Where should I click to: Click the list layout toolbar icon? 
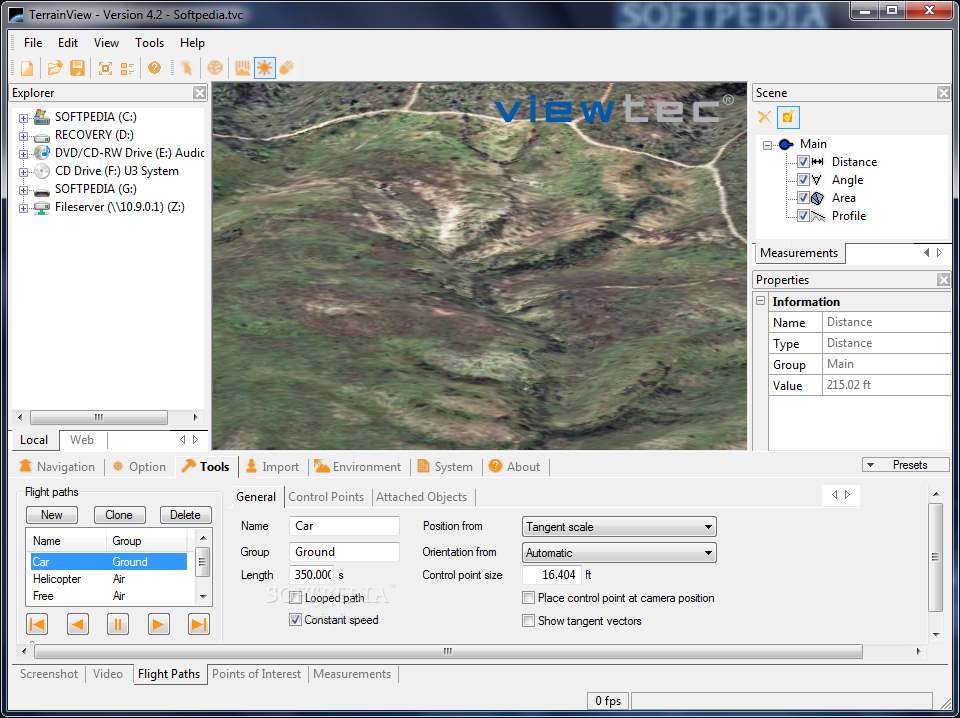tap(127, 68)
